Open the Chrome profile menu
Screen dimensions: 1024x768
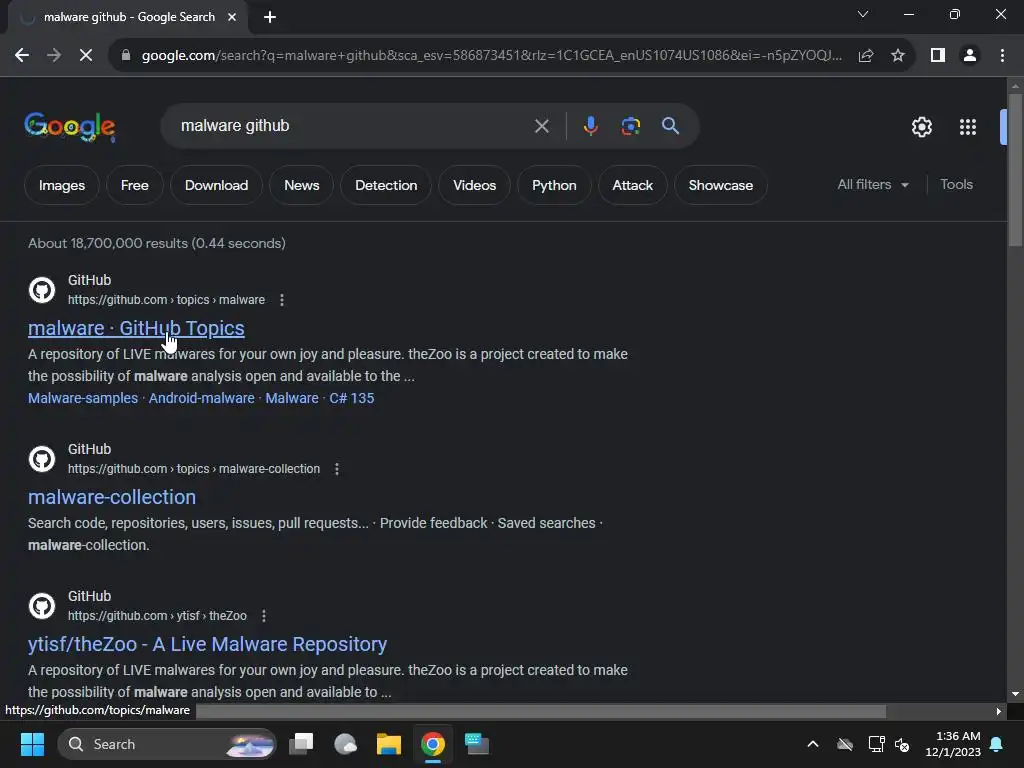coord(970,56)
